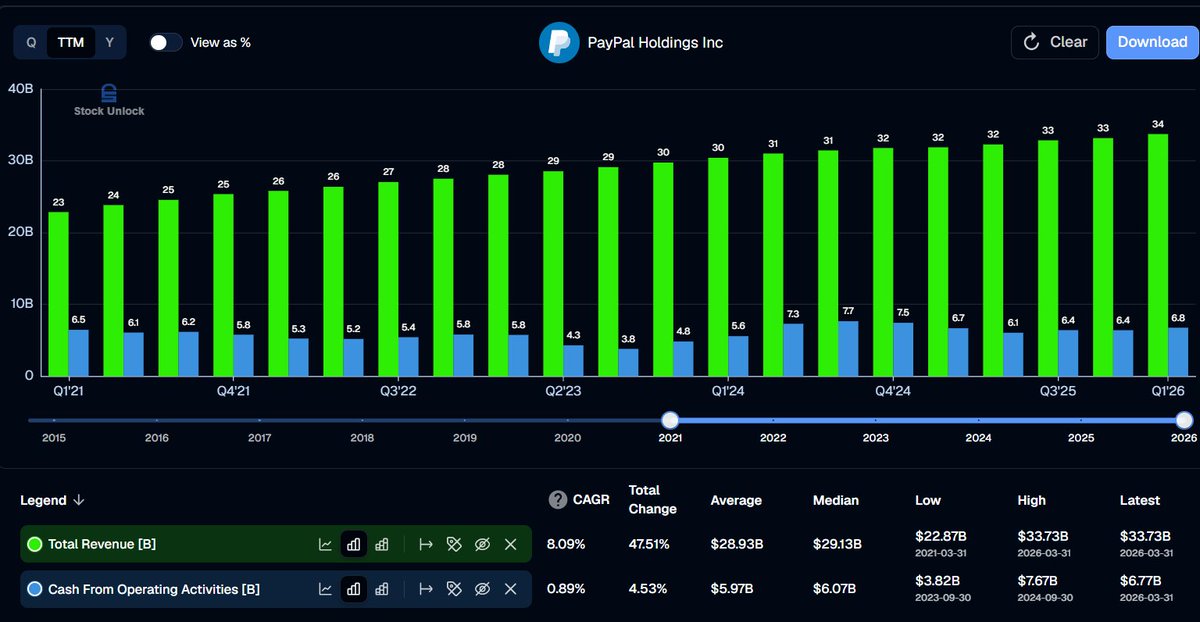Click the $5.97B average value

tap(733, 589)
